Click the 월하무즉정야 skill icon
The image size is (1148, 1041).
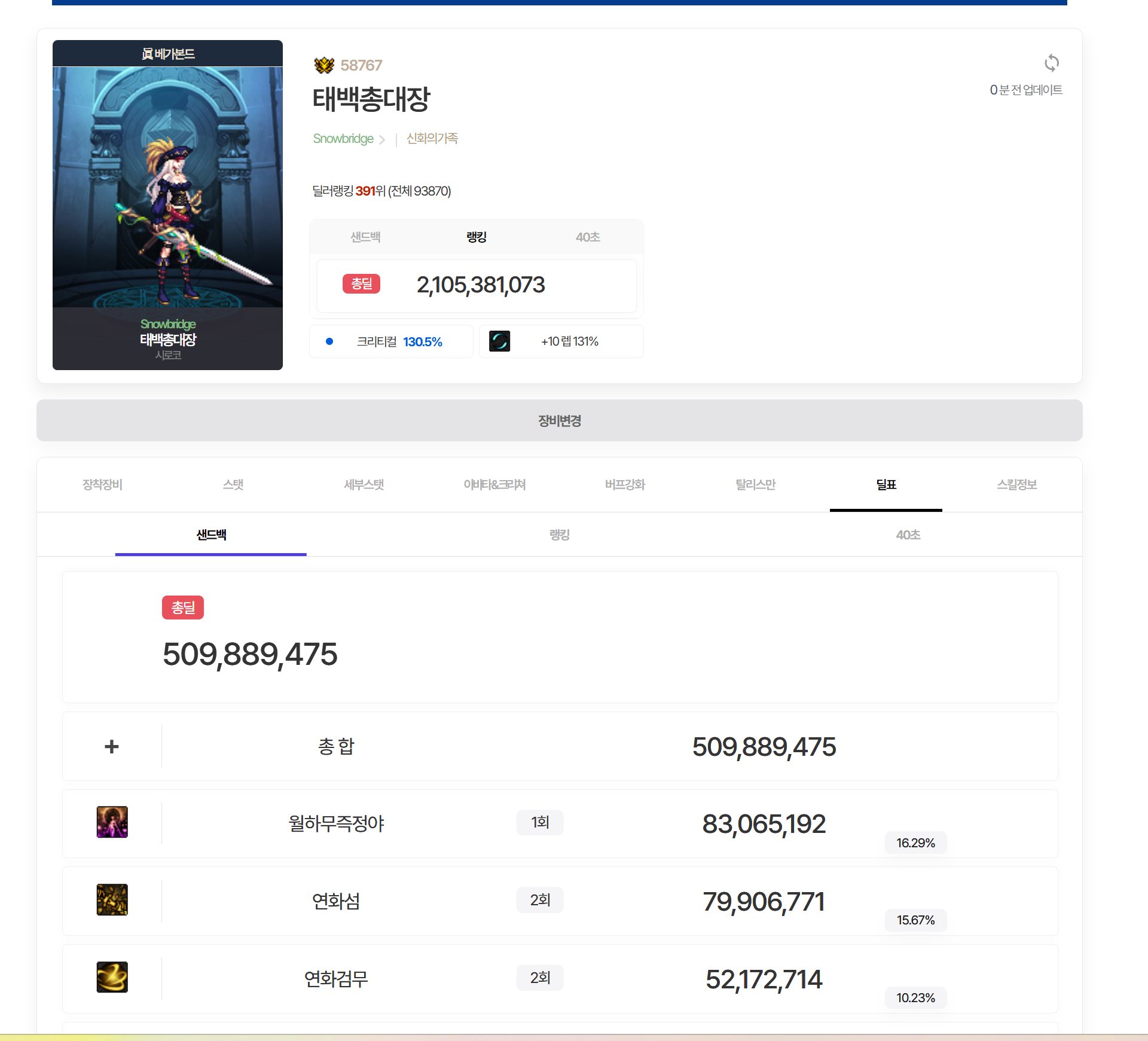(x=112, y=822)
